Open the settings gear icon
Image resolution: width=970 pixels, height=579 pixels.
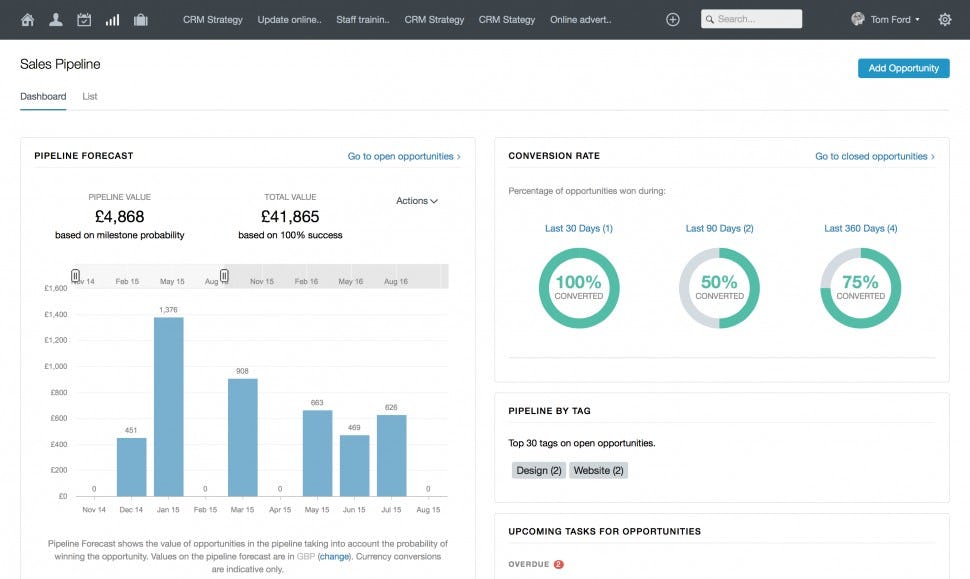pos(945,20)
